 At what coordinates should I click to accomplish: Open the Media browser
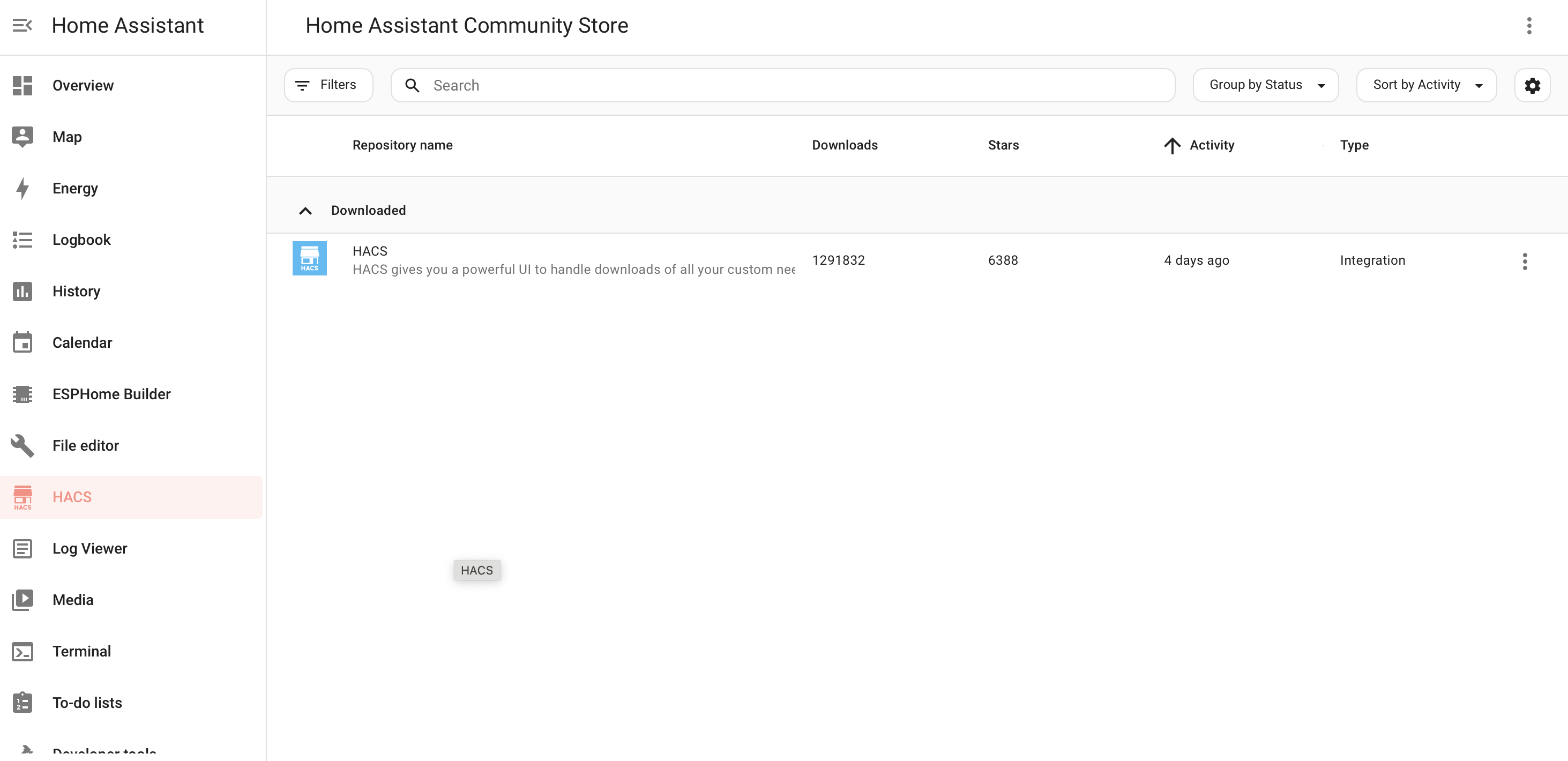72,600
